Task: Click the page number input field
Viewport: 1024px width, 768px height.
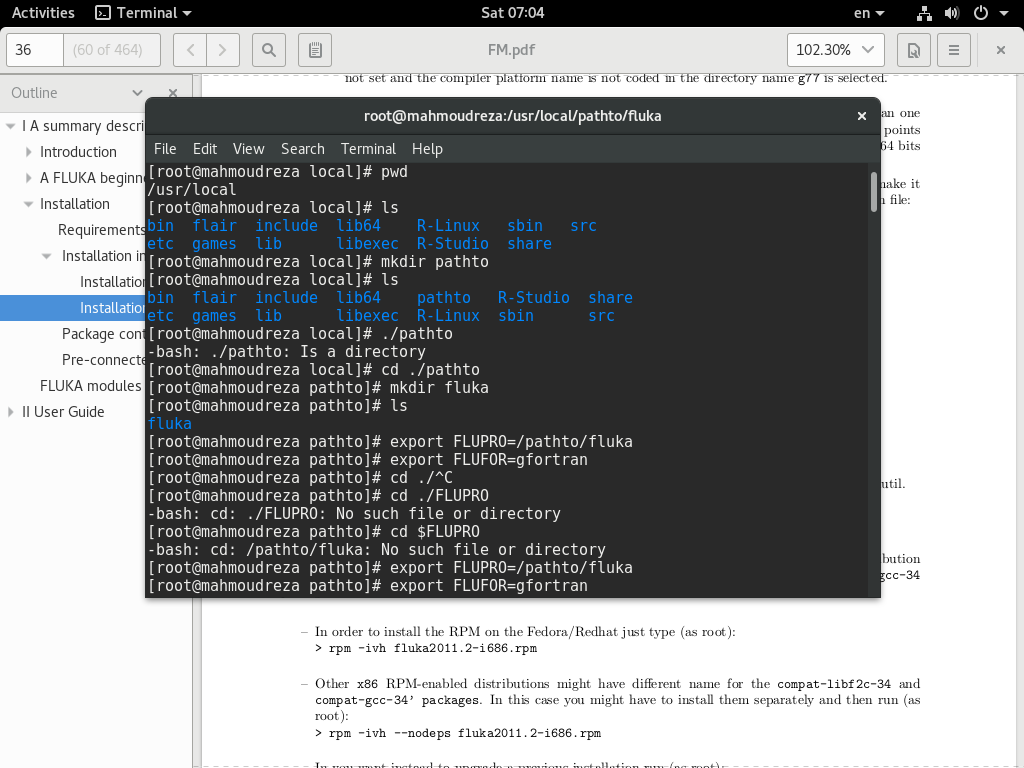Action: (35, 50)
